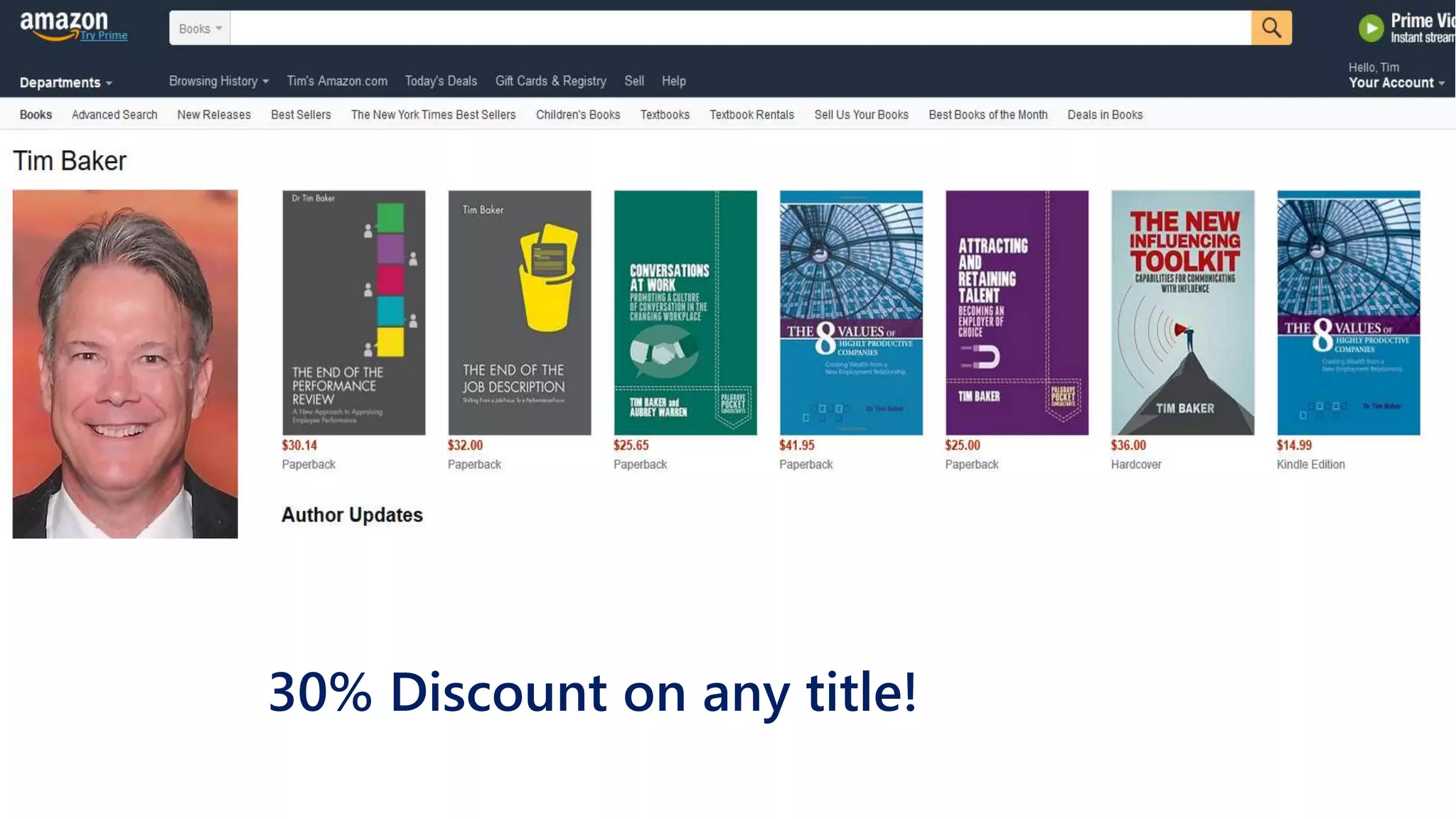The image size is (1456, 819).
Task: Expand the Departments menu
Action: [66, 82]
